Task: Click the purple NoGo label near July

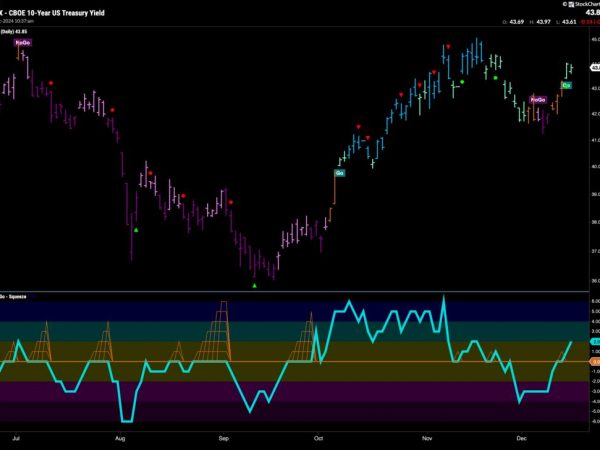Action: pyautogui.click(x=23, y=42)
